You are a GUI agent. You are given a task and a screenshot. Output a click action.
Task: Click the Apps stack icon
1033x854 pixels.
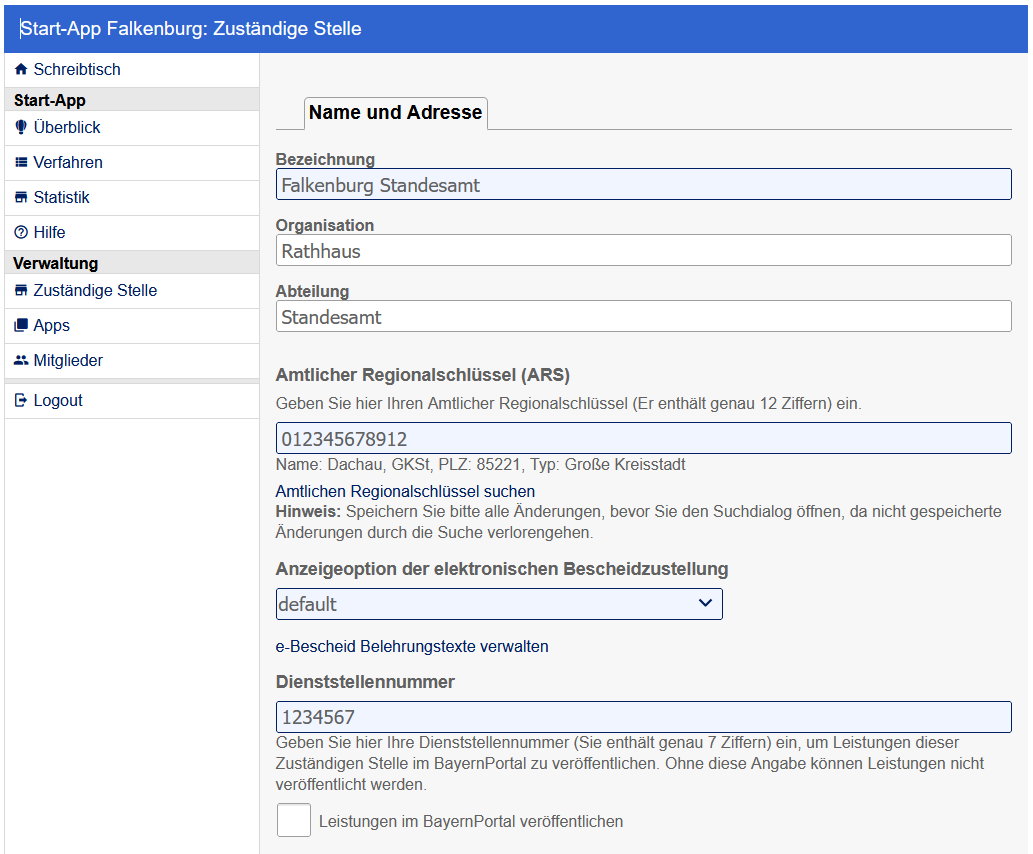pyautogui.click(x=21, y=326)
